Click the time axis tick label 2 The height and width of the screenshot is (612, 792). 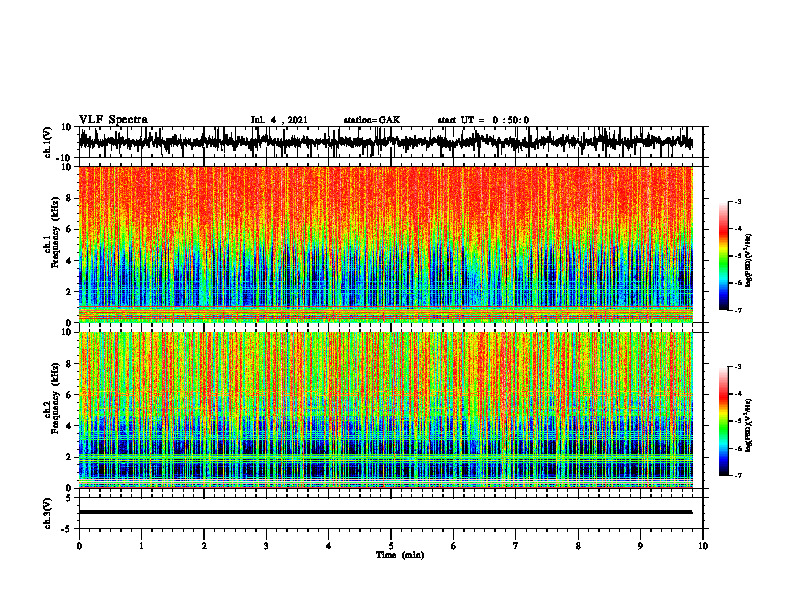point(204,546)
